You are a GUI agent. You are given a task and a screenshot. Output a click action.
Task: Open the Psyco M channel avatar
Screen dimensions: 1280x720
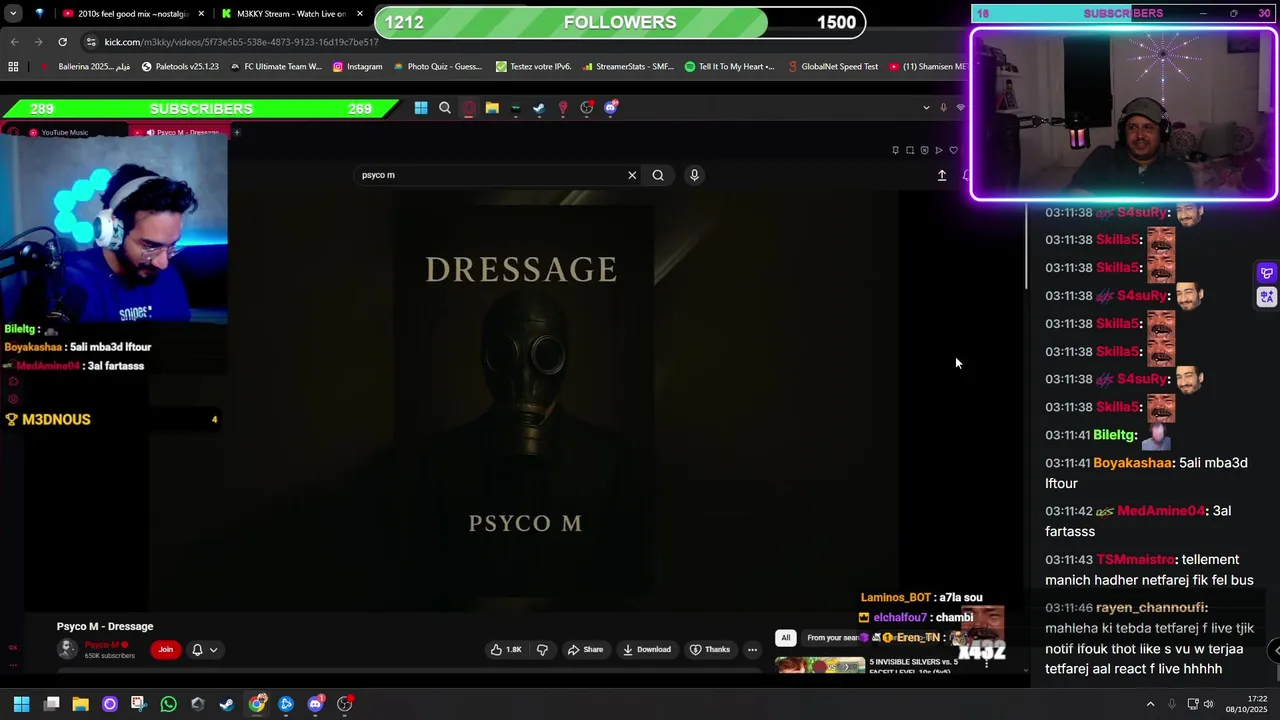click(x=67, y=649)
